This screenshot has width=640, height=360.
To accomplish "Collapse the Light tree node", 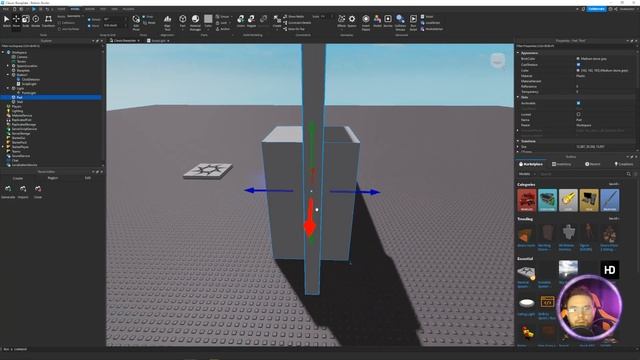I will pyautogui.click(x=8, y=88).
